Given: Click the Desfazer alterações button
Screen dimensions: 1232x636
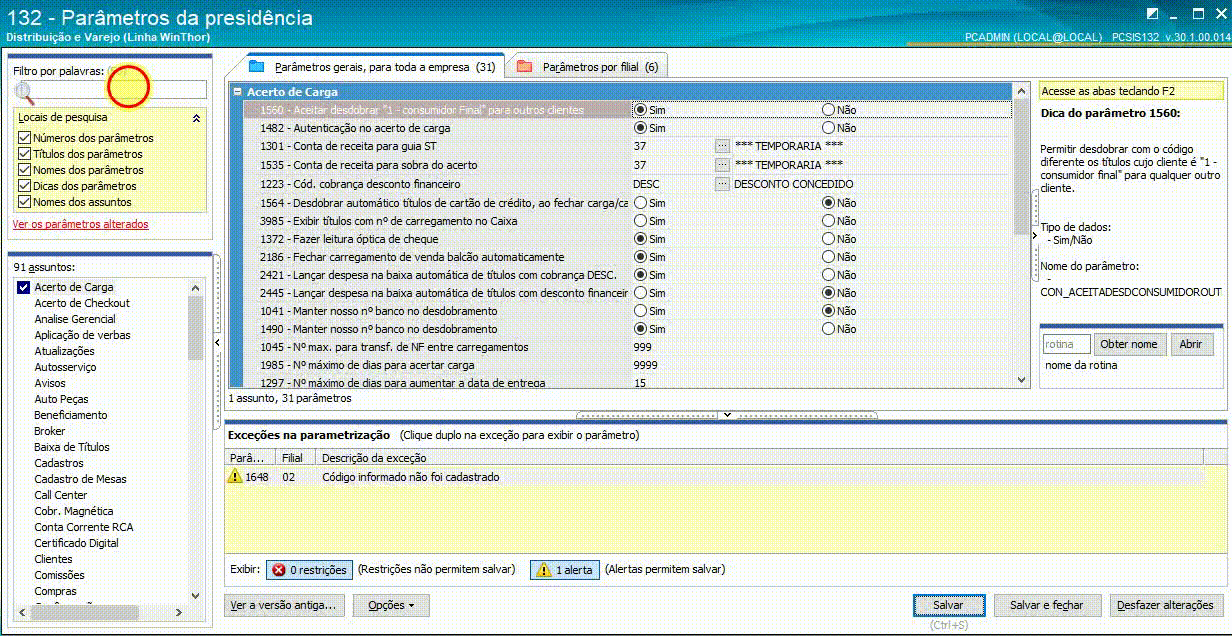Looking at the screenshot, I should 1166,605.
